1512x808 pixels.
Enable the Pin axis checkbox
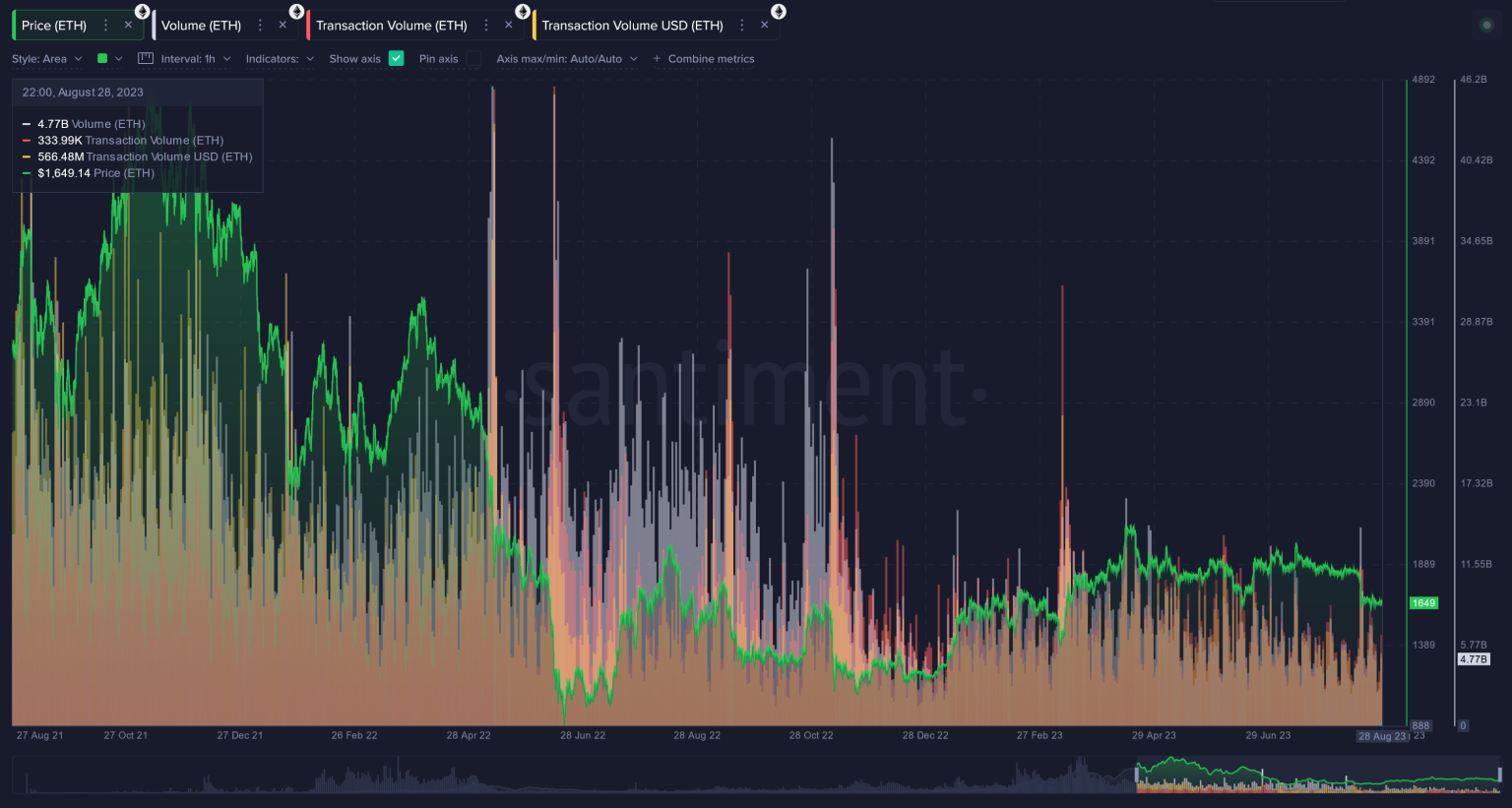pos(471,58)
